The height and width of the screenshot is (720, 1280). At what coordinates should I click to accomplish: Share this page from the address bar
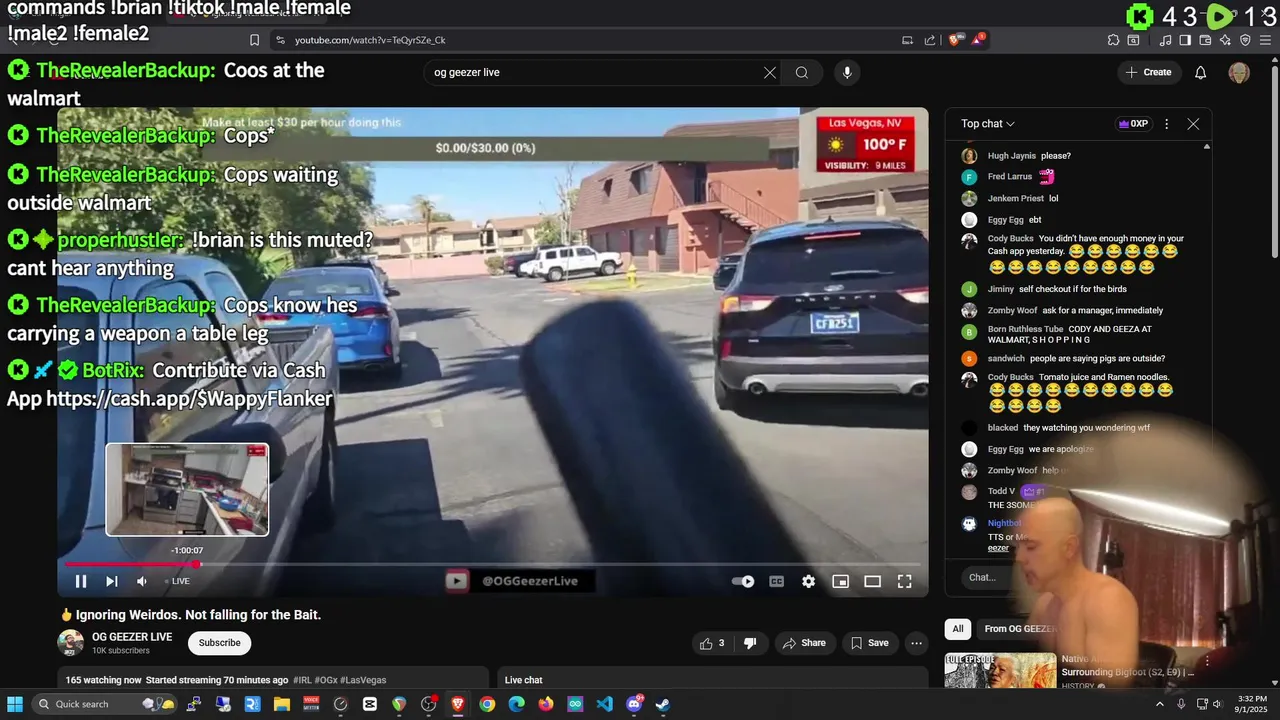(x=930, y=40)
